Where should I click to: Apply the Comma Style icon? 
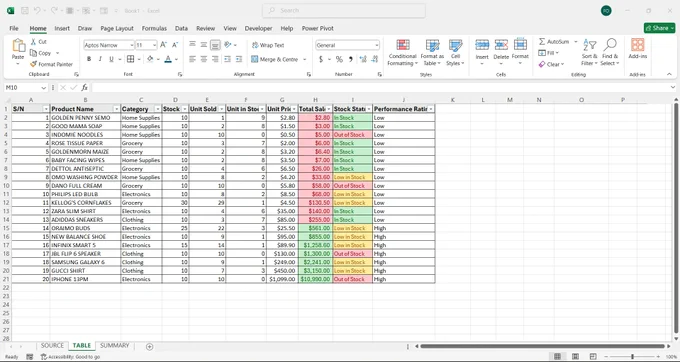click(x=350, y=59)
